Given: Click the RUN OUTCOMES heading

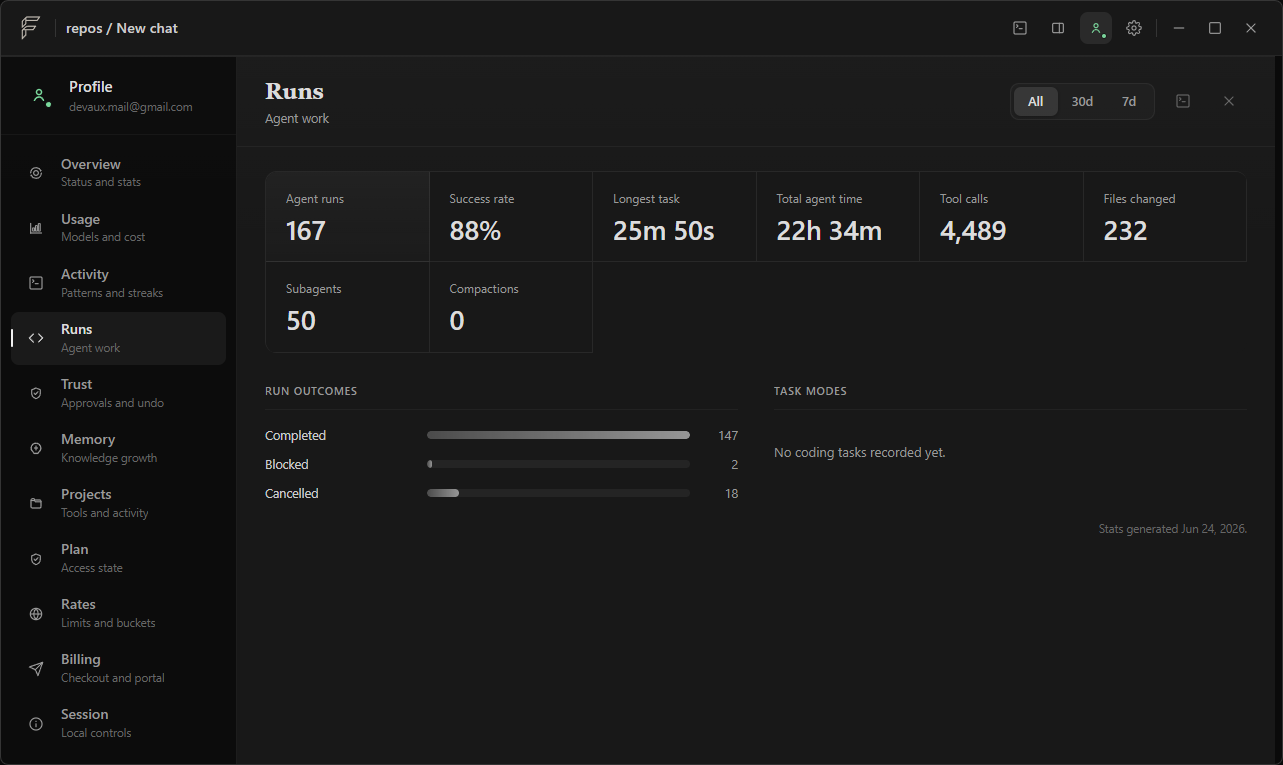Looking at the screenshot, I should 311,391.
